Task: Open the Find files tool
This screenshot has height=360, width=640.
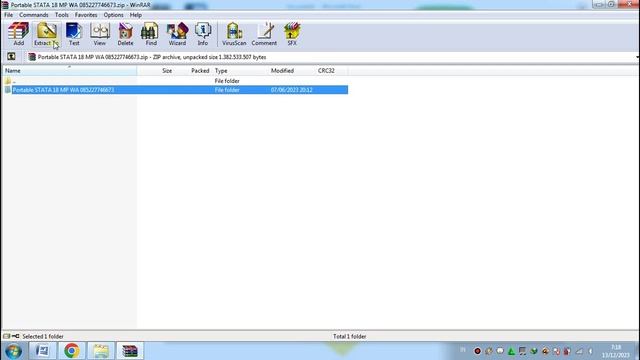Action: (151, 34)
